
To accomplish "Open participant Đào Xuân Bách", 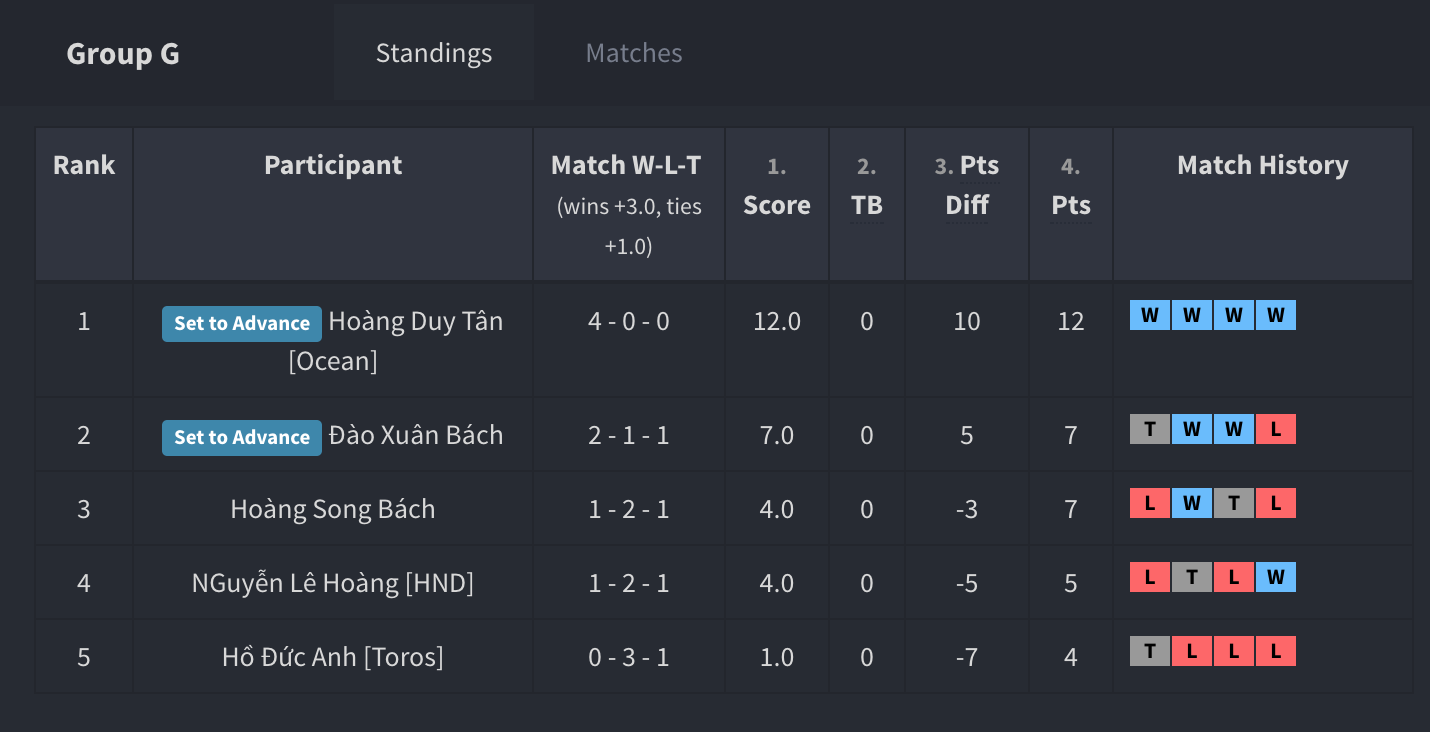I will pyautogui.click(x=416, y=435).
